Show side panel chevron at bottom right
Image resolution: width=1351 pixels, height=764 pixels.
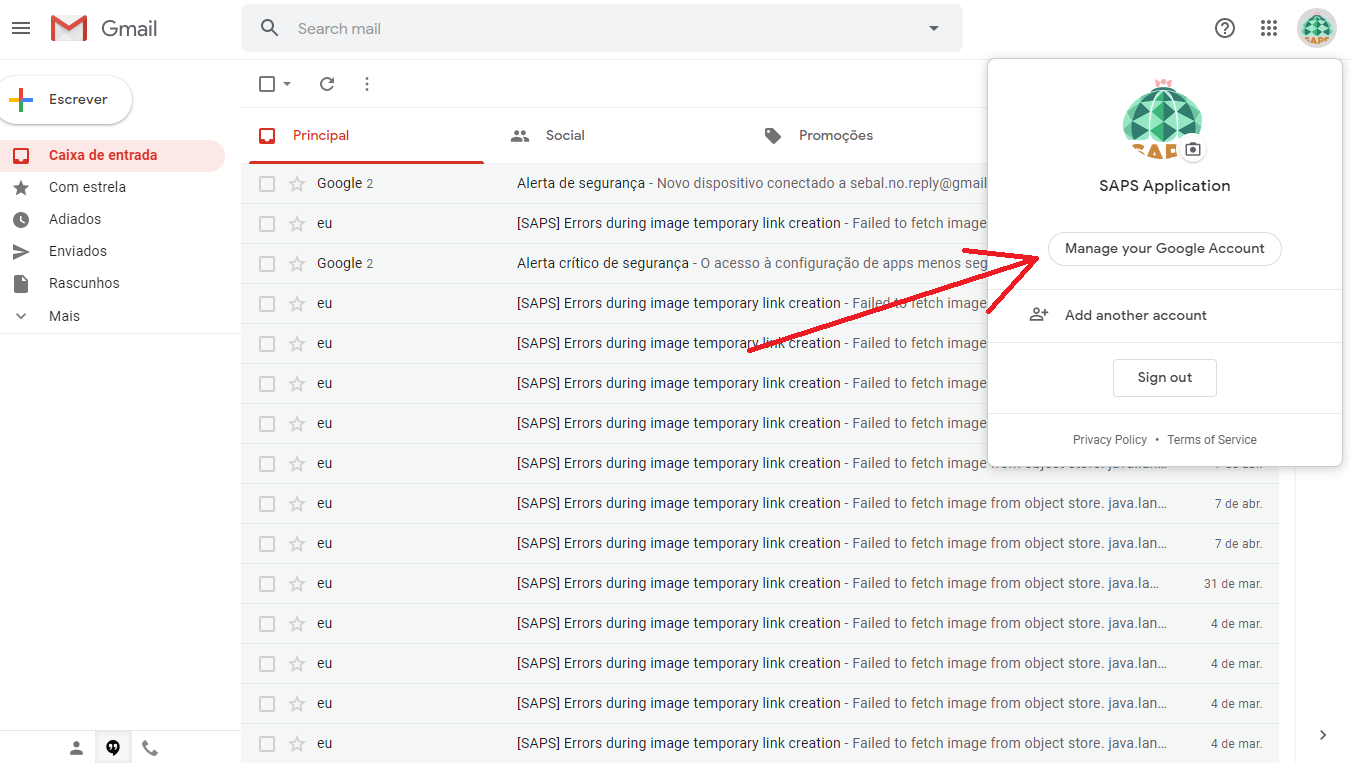pos(1323,735)
